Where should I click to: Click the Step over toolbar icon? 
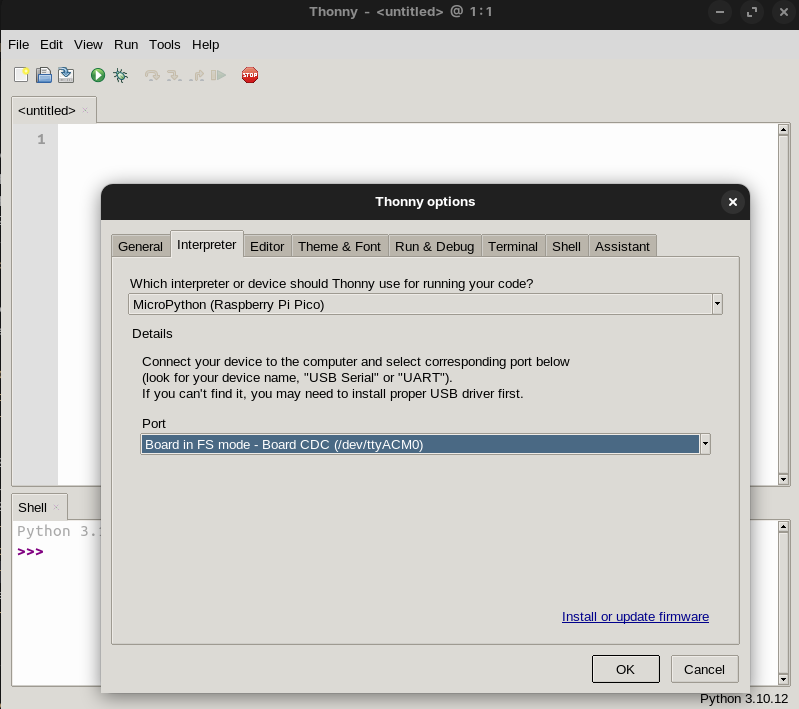pyautogui.click(x=152, y=75)
